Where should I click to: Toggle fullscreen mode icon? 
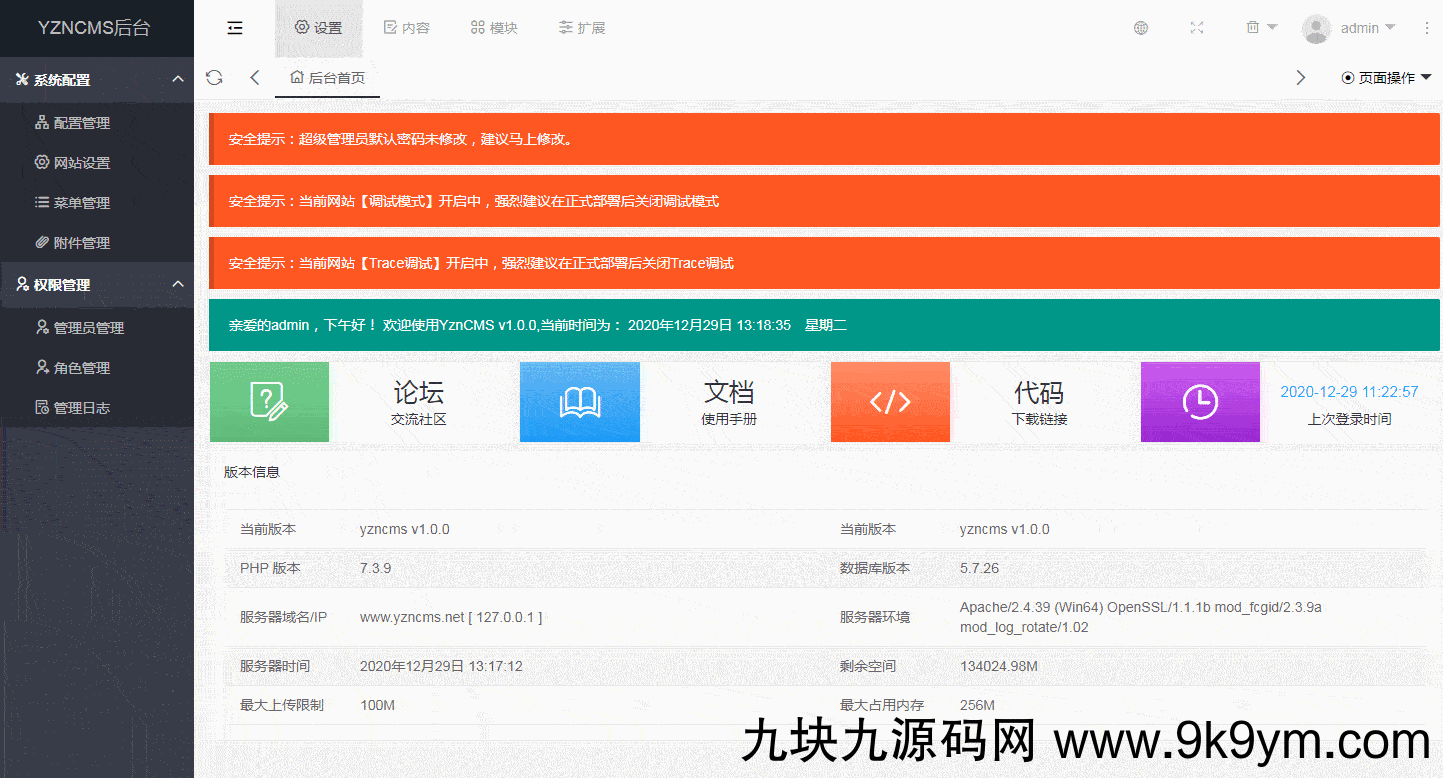pyautogui.click(x=1197, y=28)
